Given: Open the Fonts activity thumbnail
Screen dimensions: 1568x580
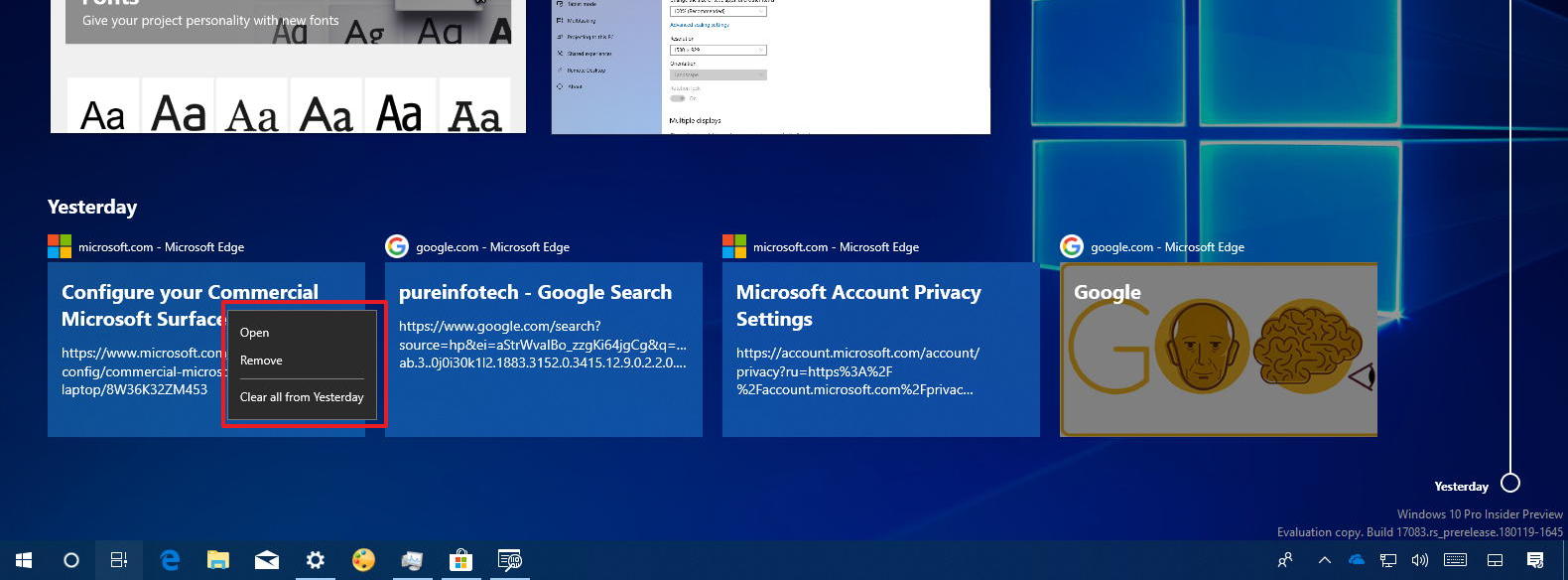Looking at the screenshot, I should (x=288, y=66).
